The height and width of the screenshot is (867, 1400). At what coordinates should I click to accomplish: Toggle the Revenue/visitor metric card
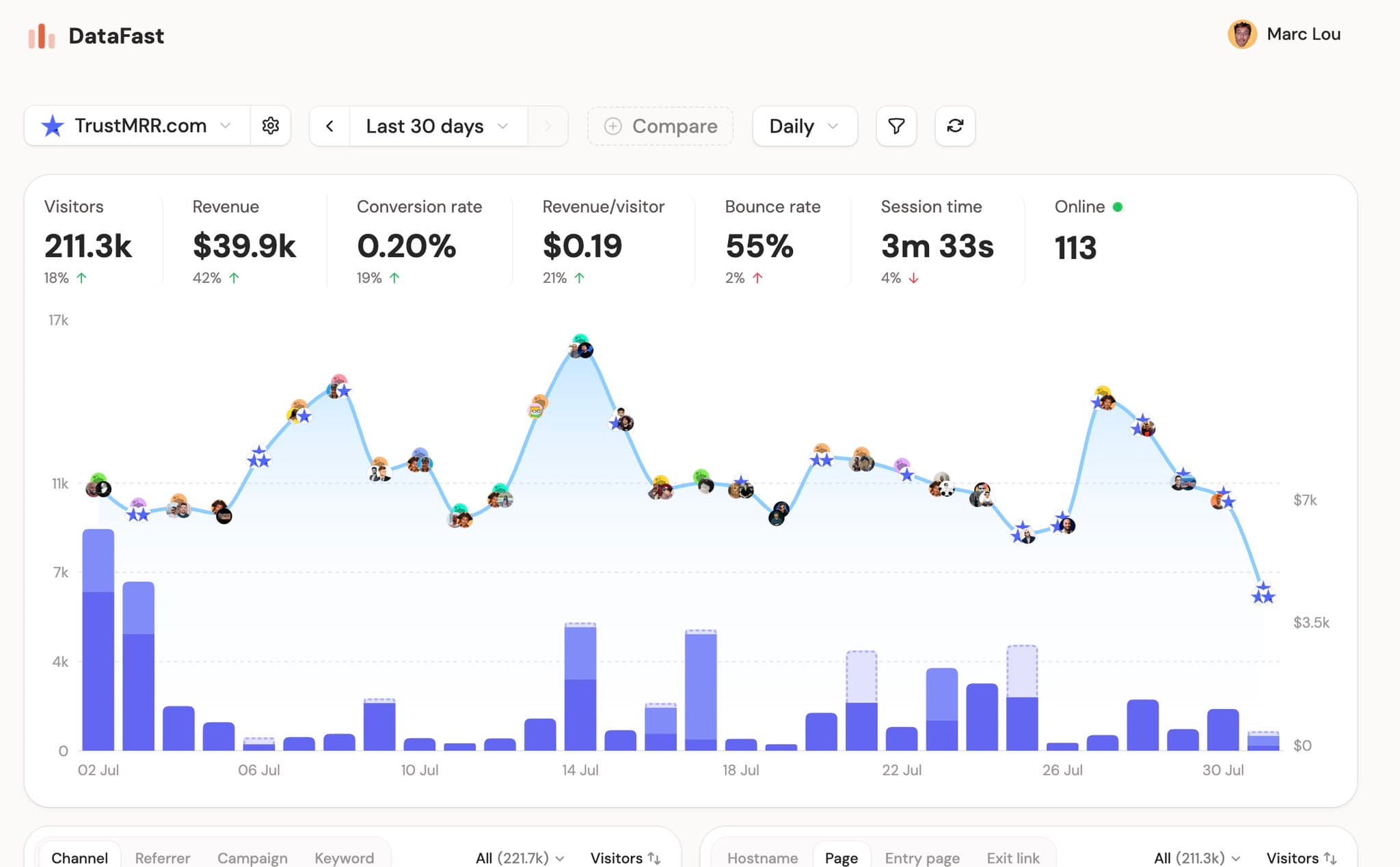coord(603,241)
